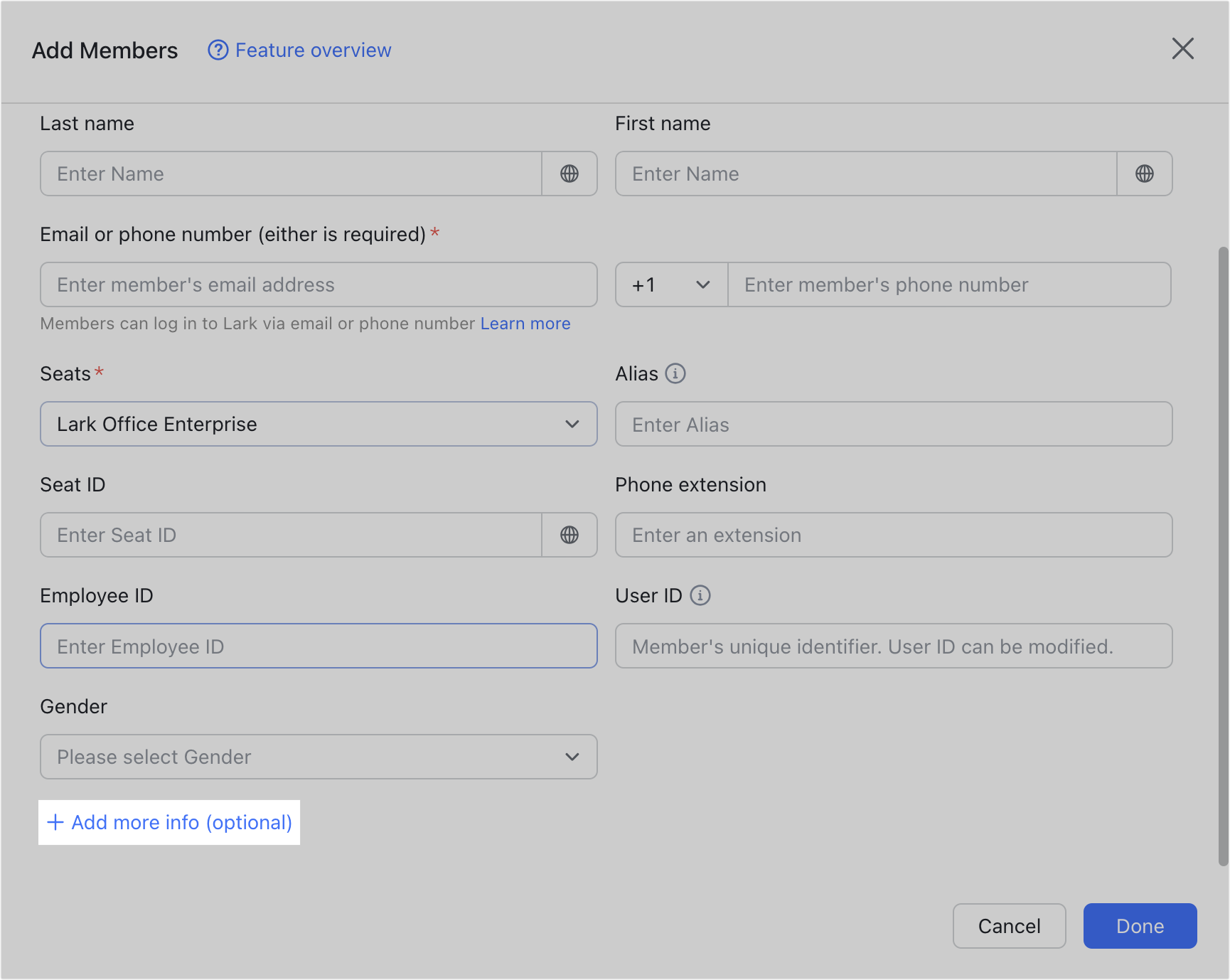Click the Seats label

pyautogui.click(x=65, y=373)
